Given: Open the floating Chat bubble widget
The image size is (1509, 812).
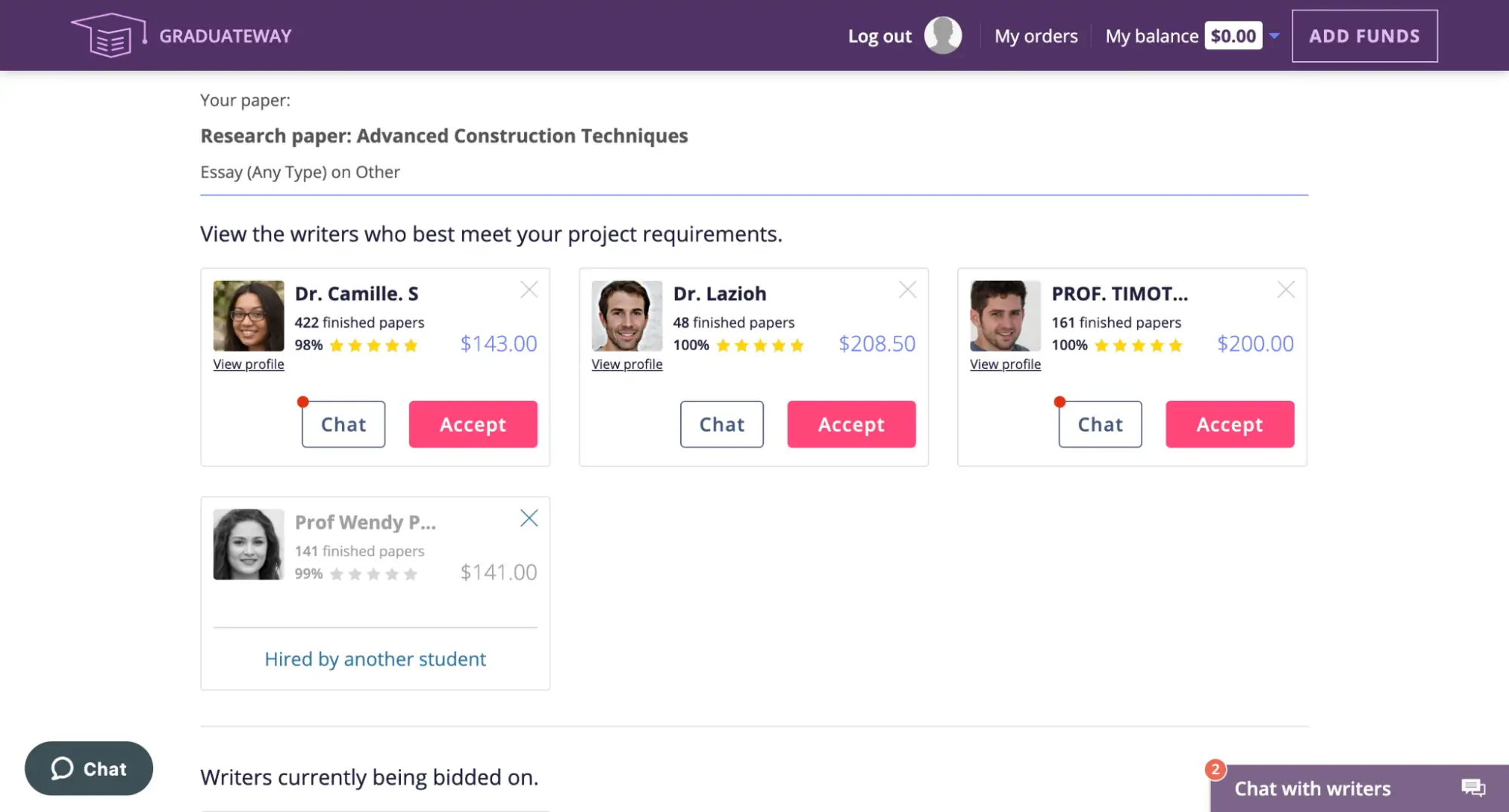Looking at the screenshot, I should (x=88, y=768).
